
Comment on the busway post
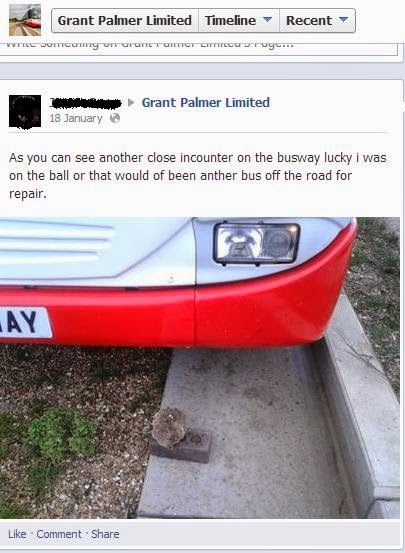click(59, 534)
